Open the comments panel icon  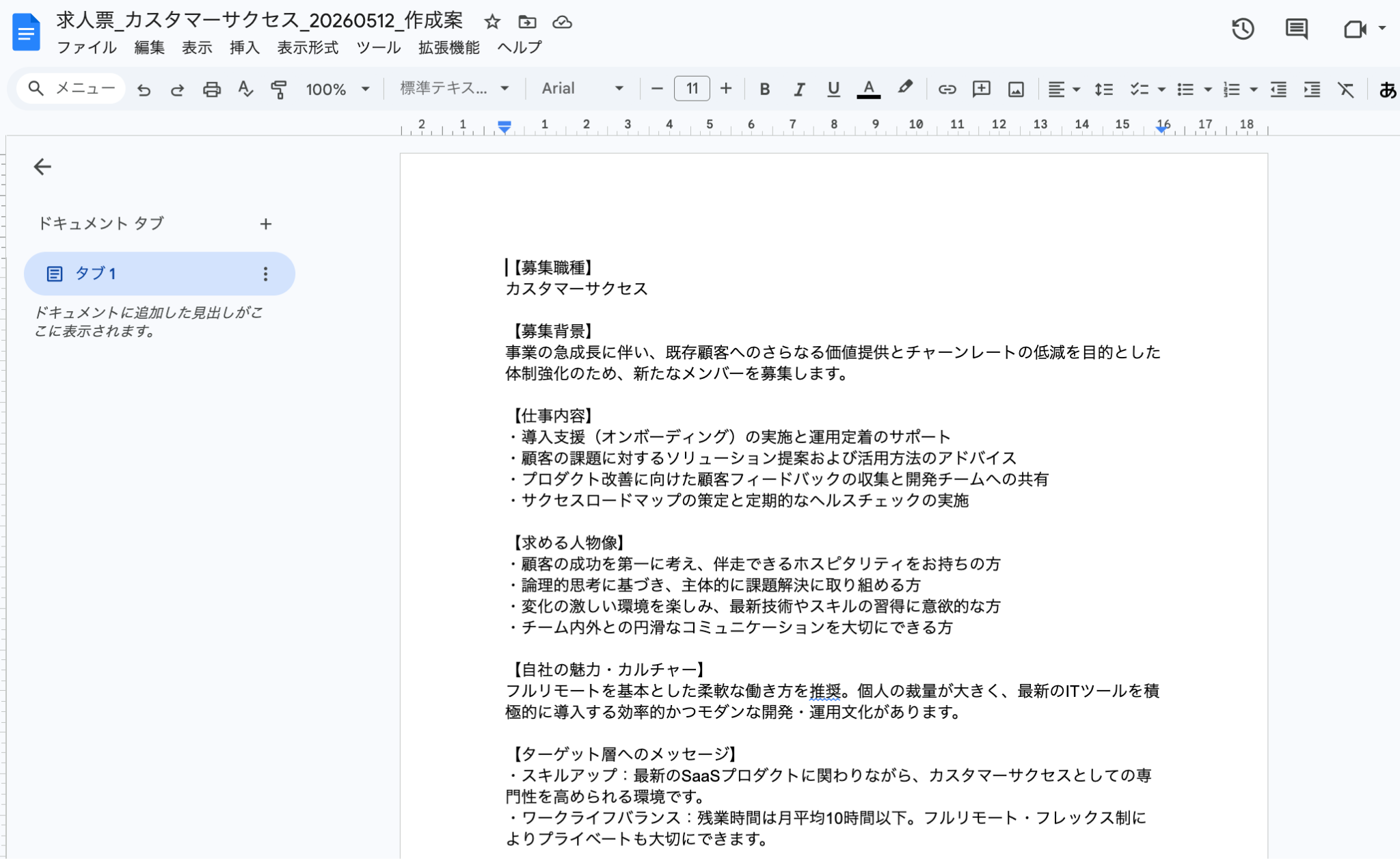tap(1296, 29)
